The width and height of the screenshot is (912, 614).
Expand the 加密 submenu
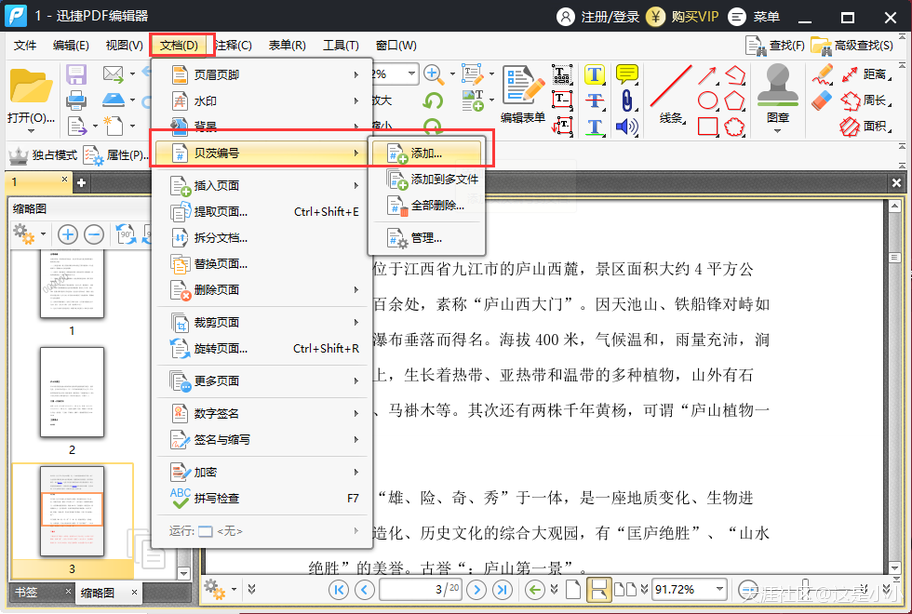tap(263, 472)
